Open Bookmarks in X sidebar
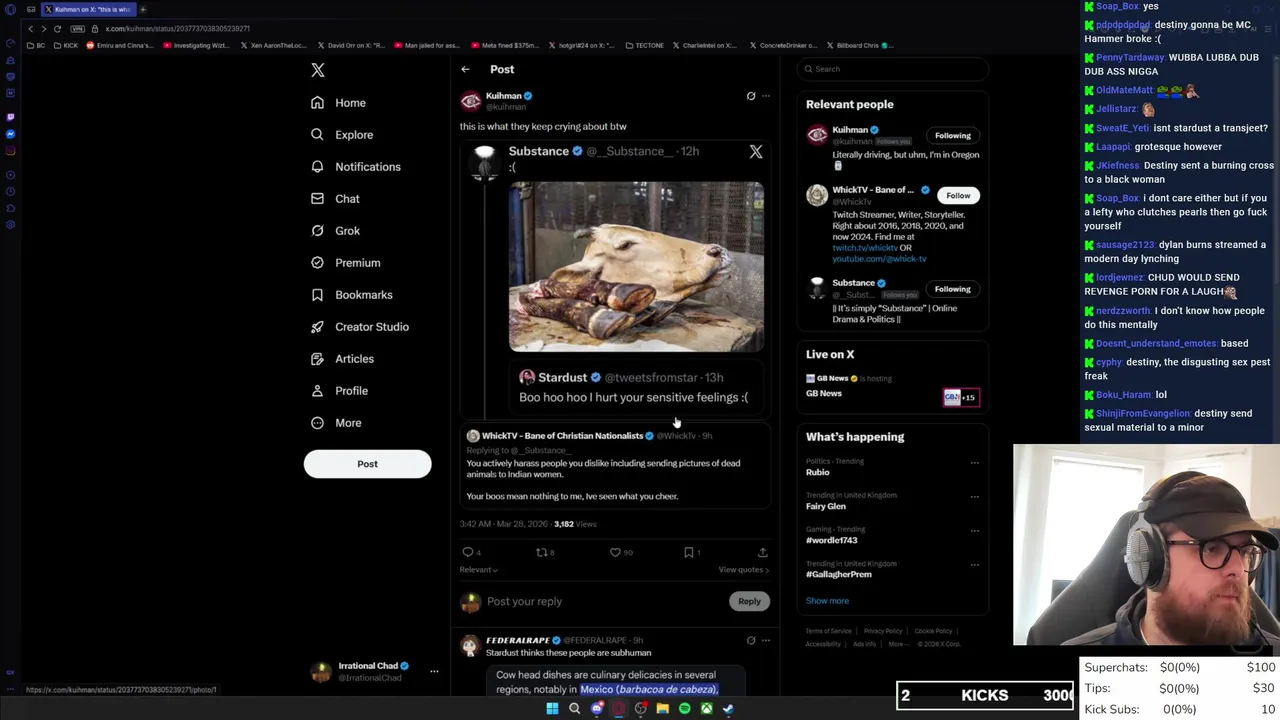 click(x=351, y=295)
